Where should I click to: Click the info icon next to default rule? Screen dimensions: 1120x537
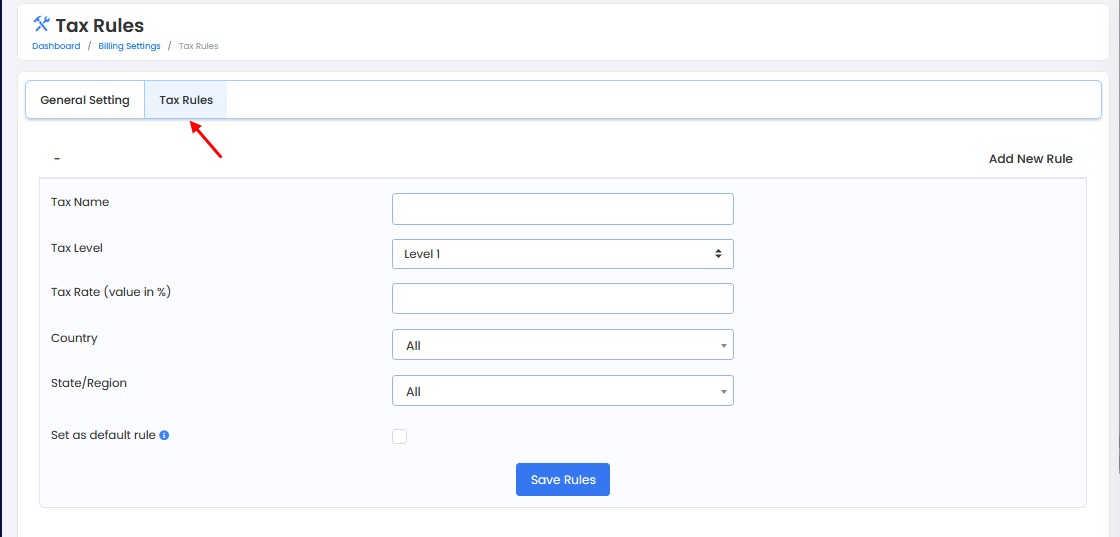coord(164,436)
